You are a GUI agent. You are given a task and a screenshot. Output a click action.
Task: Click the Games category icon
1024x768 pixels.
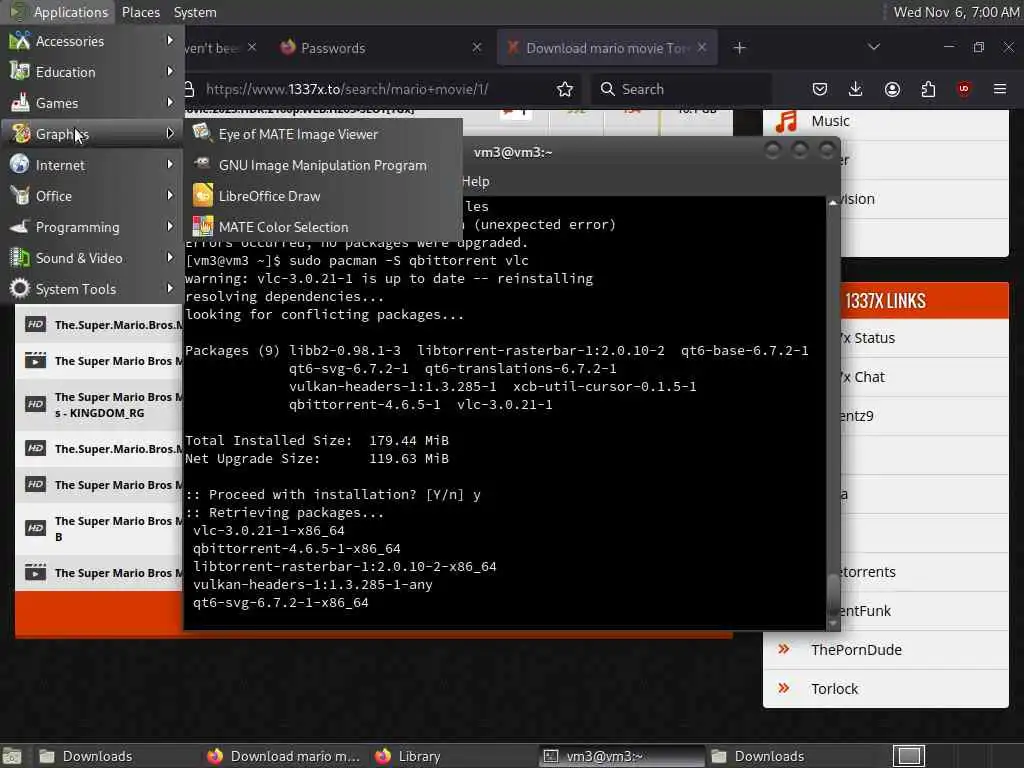click(20, 103)
